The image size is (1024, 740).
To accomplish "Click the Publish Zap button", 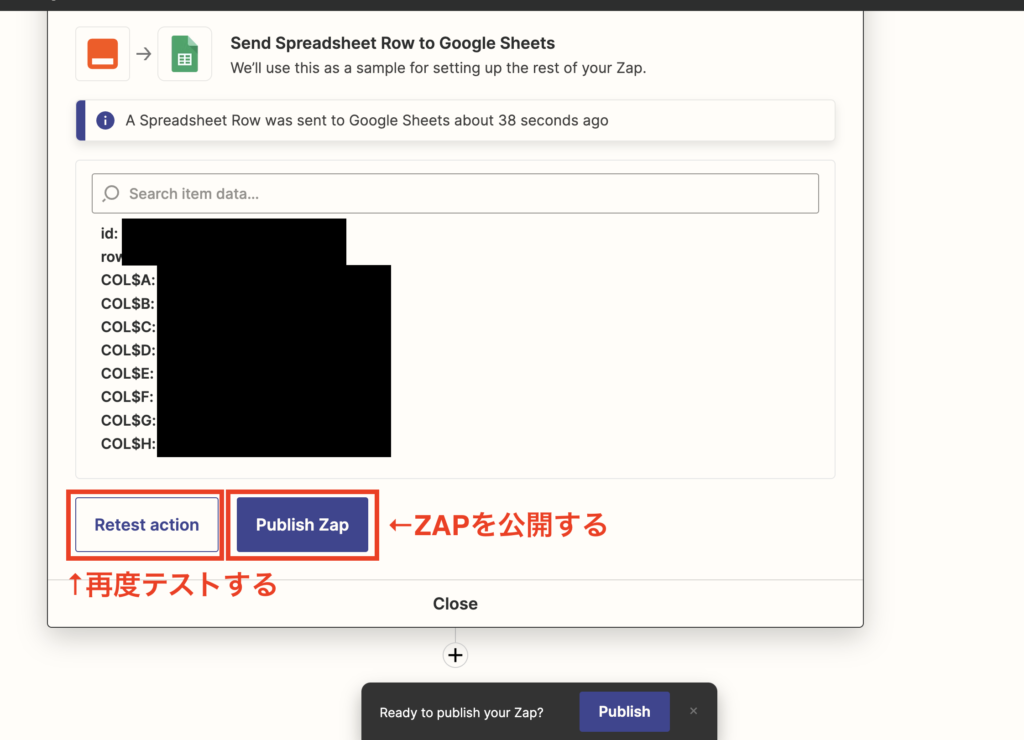I will (x=302, y=524).
